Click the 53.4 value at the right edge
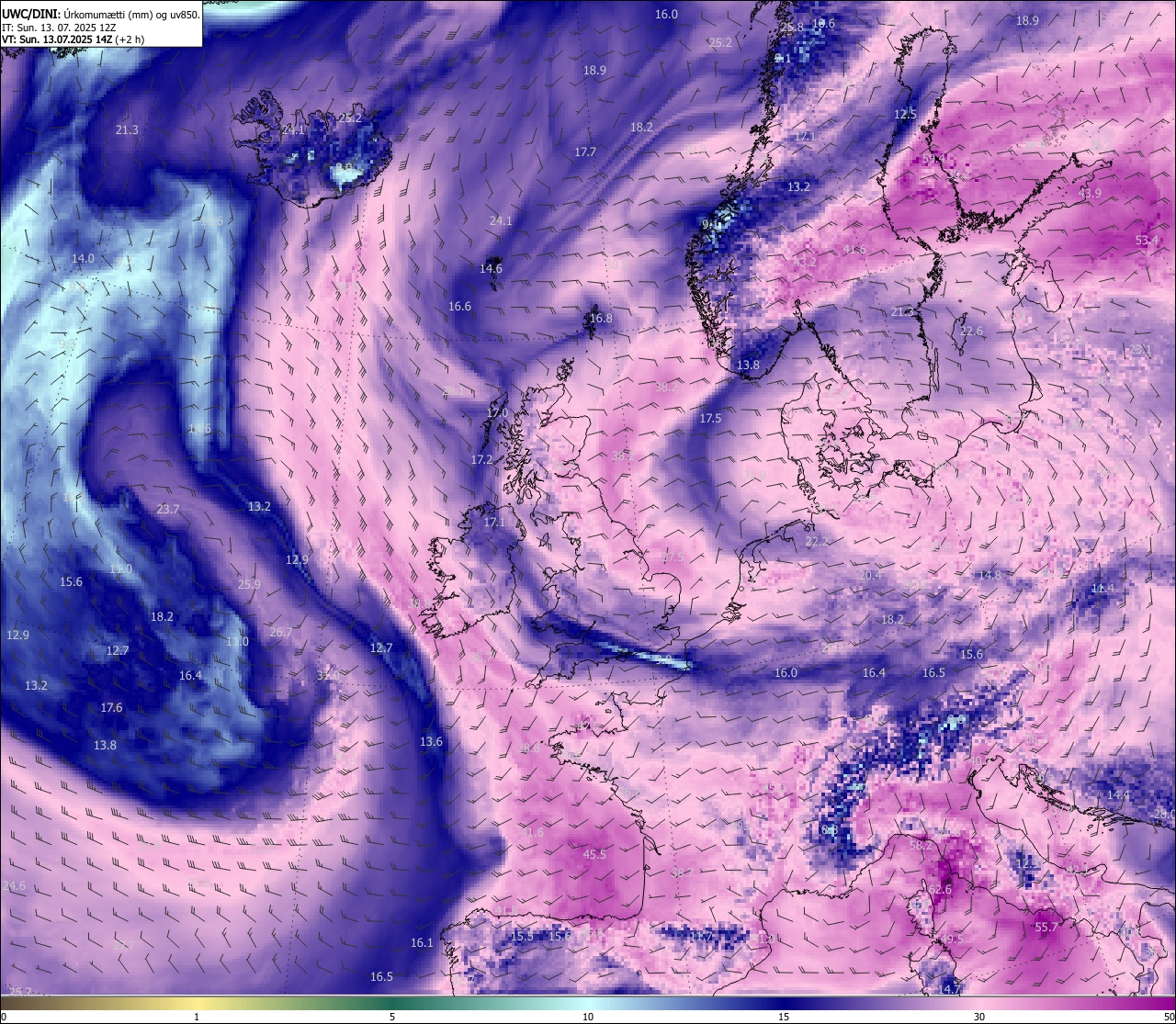Screen dimensions: 1176x1024 click(x=1147, y=241)
